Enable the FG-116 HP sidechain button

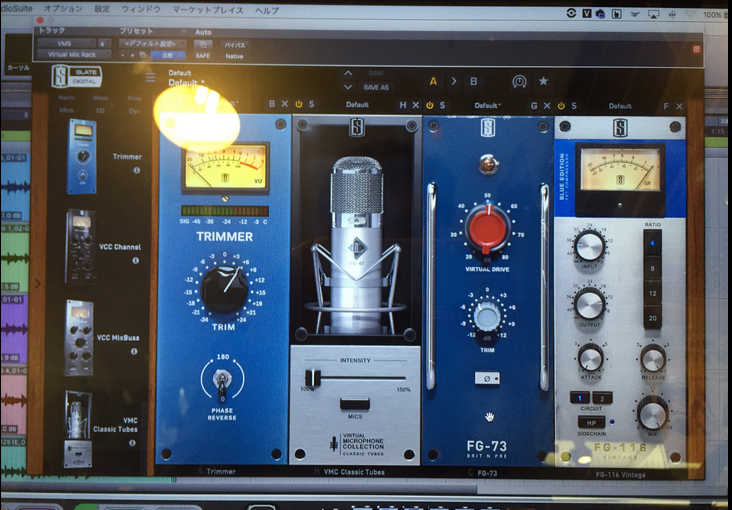pyautogui.click(x=591, y=422)
